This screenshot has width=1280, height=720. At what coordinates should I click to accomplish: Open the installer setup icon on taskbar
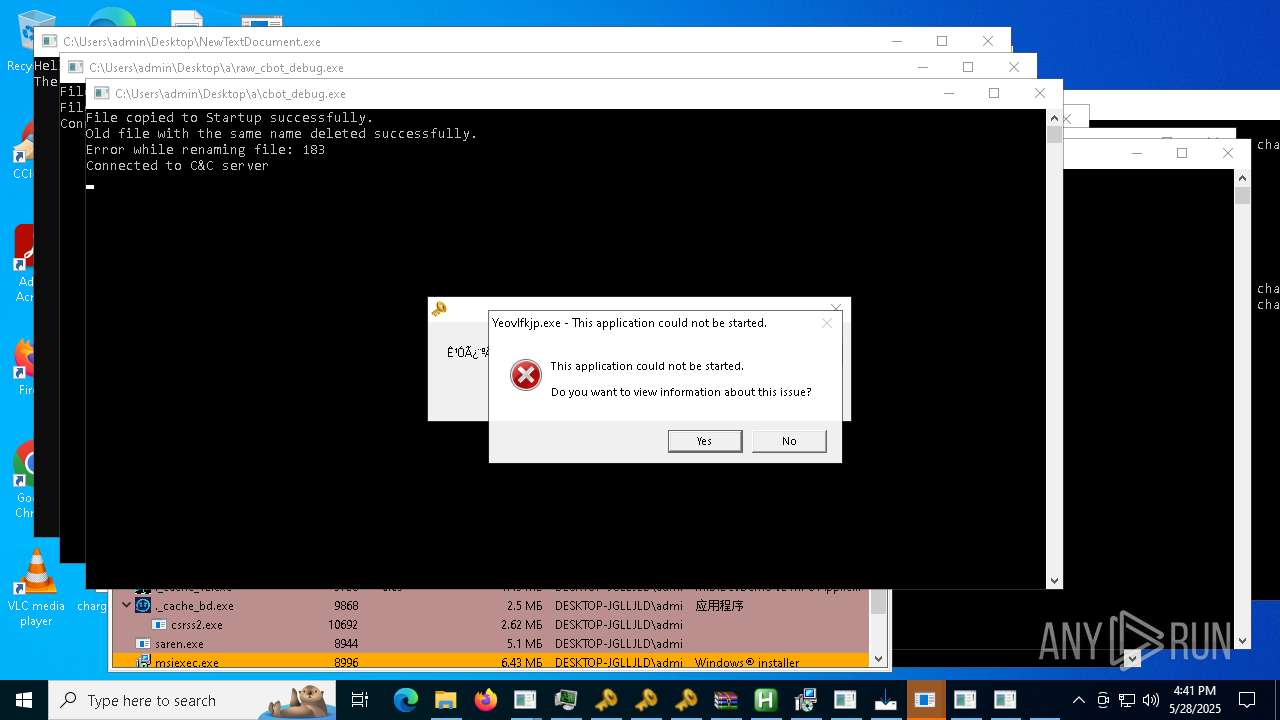[805, 700]
